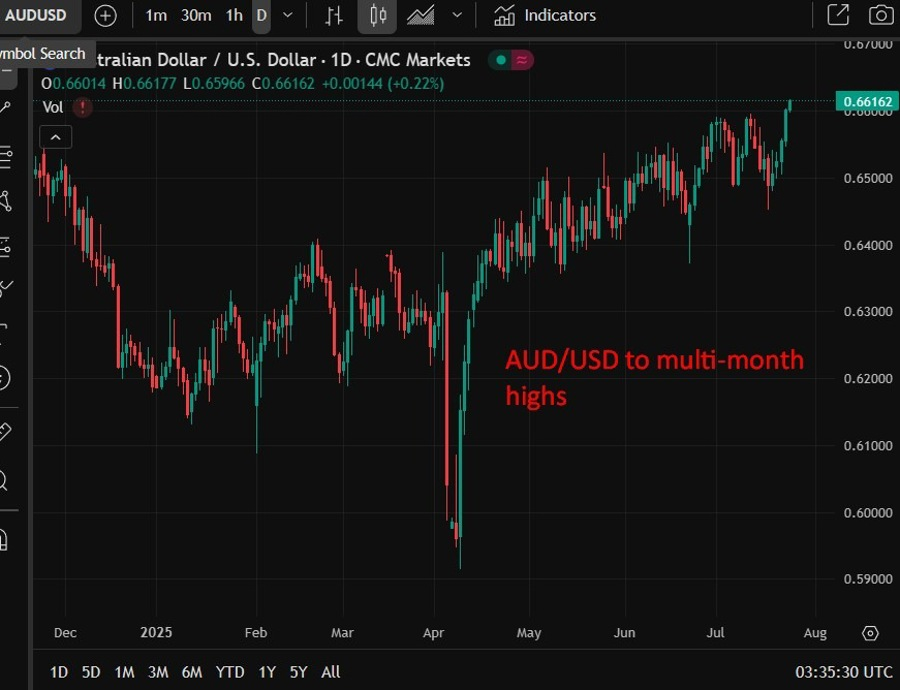Click the open value O0.66014

click(x=73, y=84)
